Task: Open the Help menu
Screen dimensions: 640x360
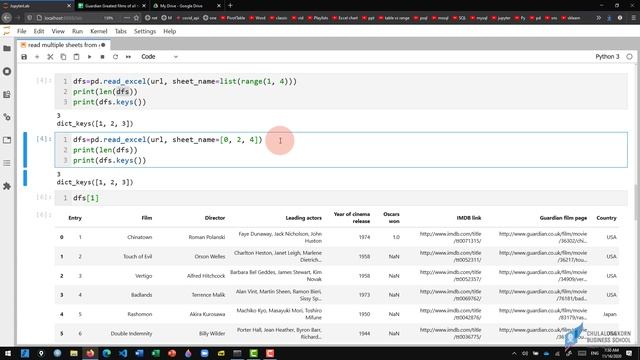Action: coord(169,31)
